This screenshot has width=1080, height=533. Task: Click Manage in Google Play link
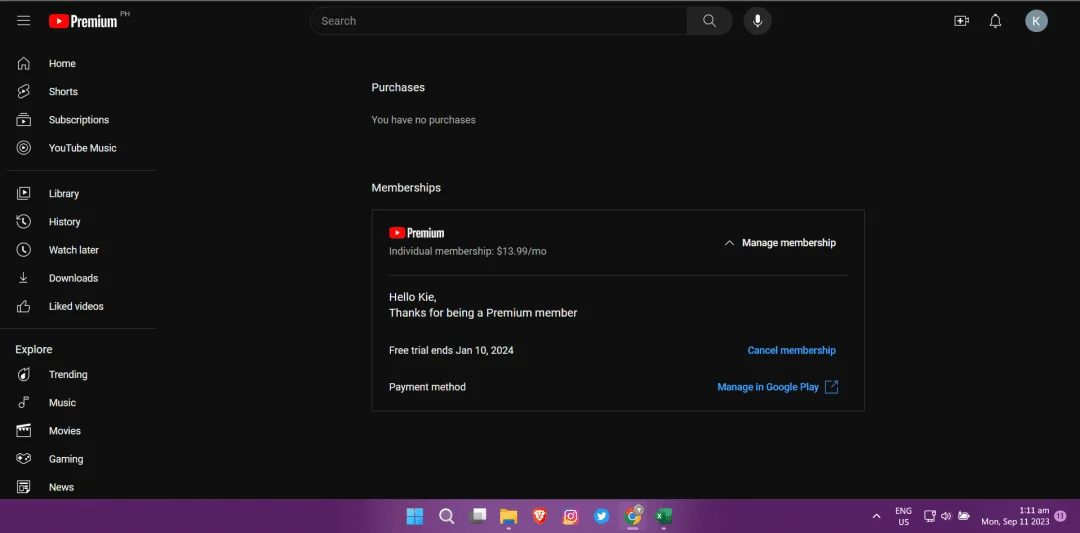768,387
